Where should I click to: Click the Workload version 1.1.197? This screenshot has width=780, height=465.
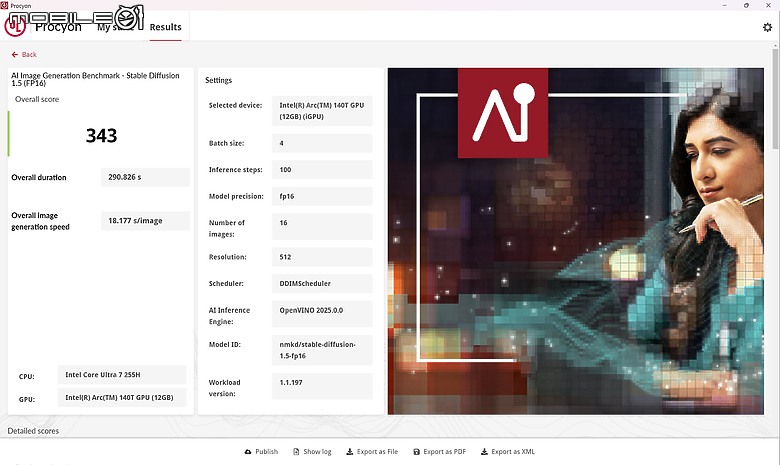click(322, 386)
